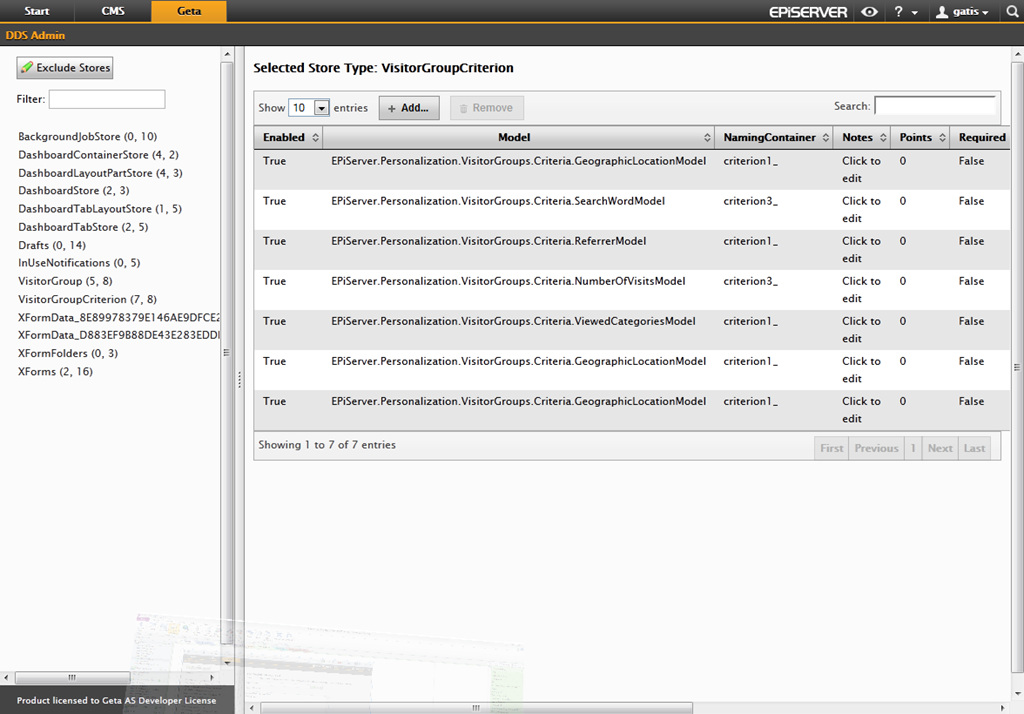
Task: Expand the gatis user account menu
Action: pos(961,12)
